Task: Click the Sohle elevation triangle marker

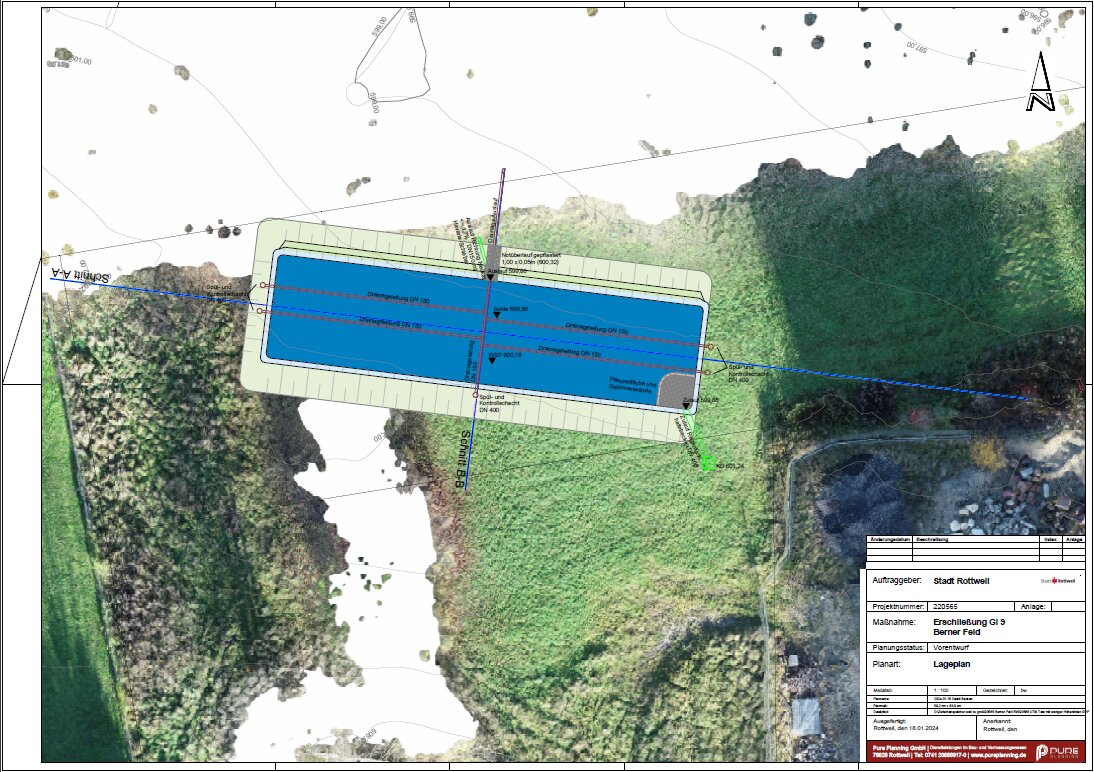Action: (497, 316)
